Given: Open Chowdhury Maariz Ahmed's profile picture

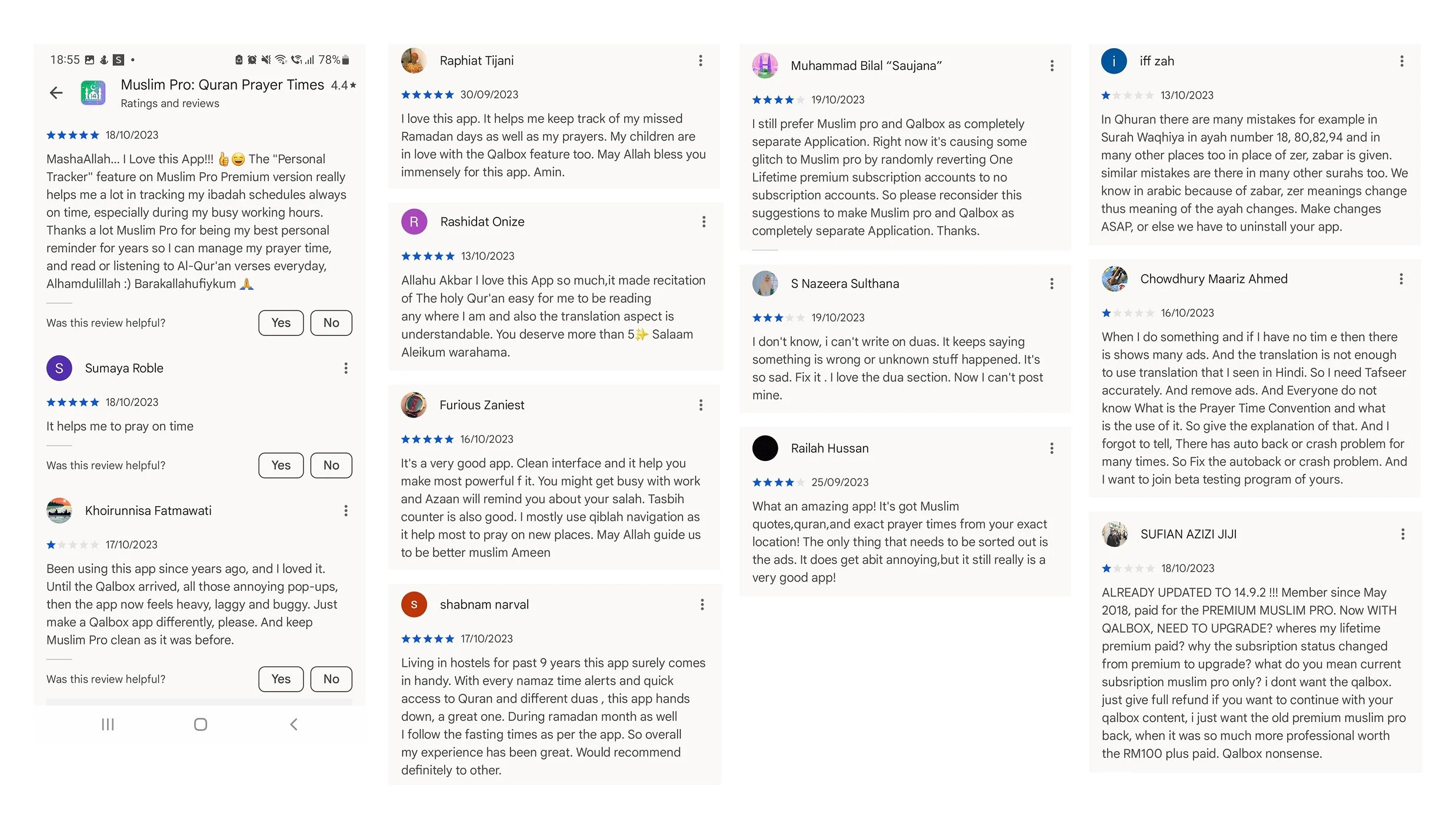Looking at the screenshot, I should pyautogui.click(x=1115, y=279).
